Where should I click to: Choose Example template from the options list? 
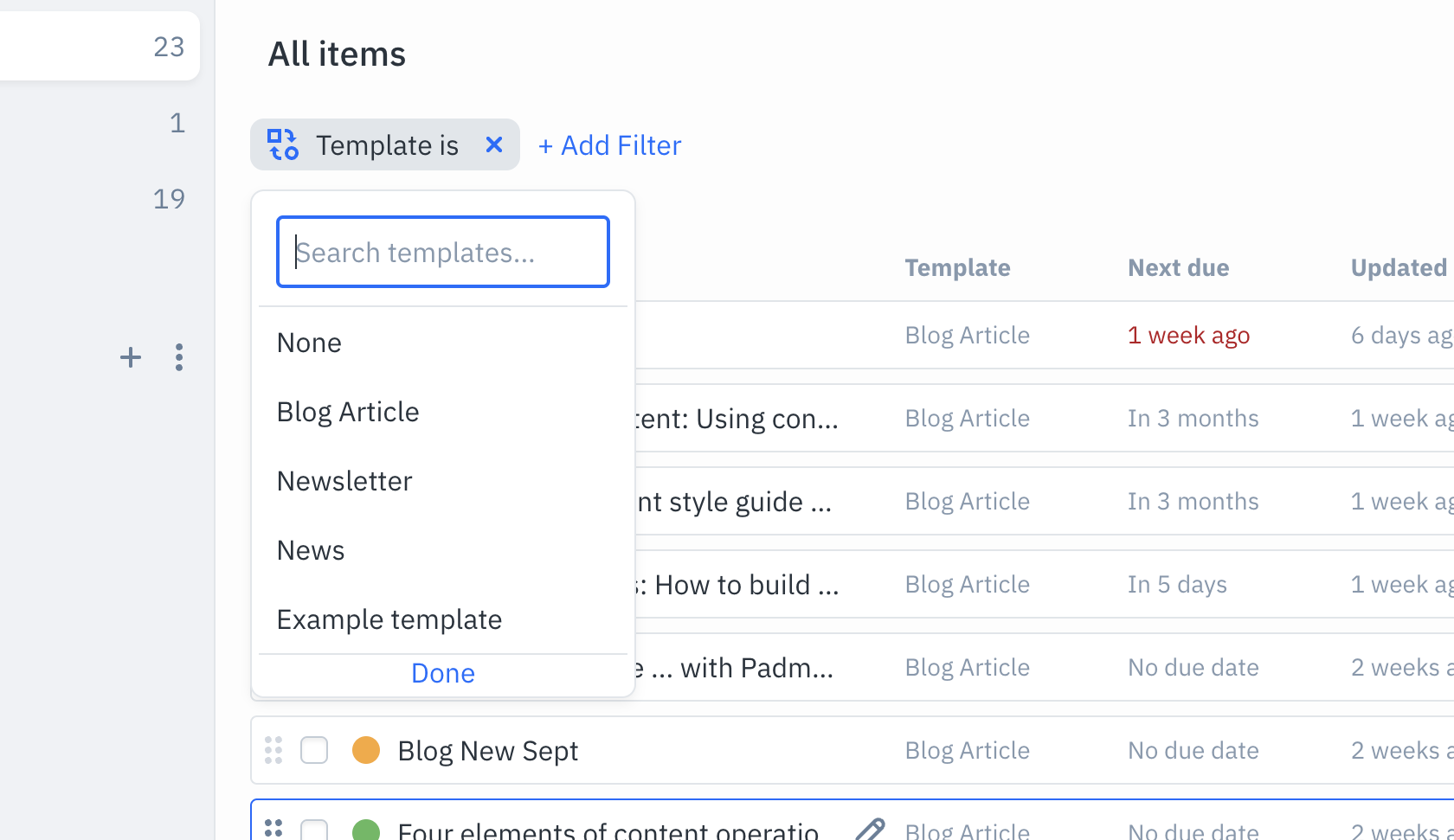[x=389, y=619]
